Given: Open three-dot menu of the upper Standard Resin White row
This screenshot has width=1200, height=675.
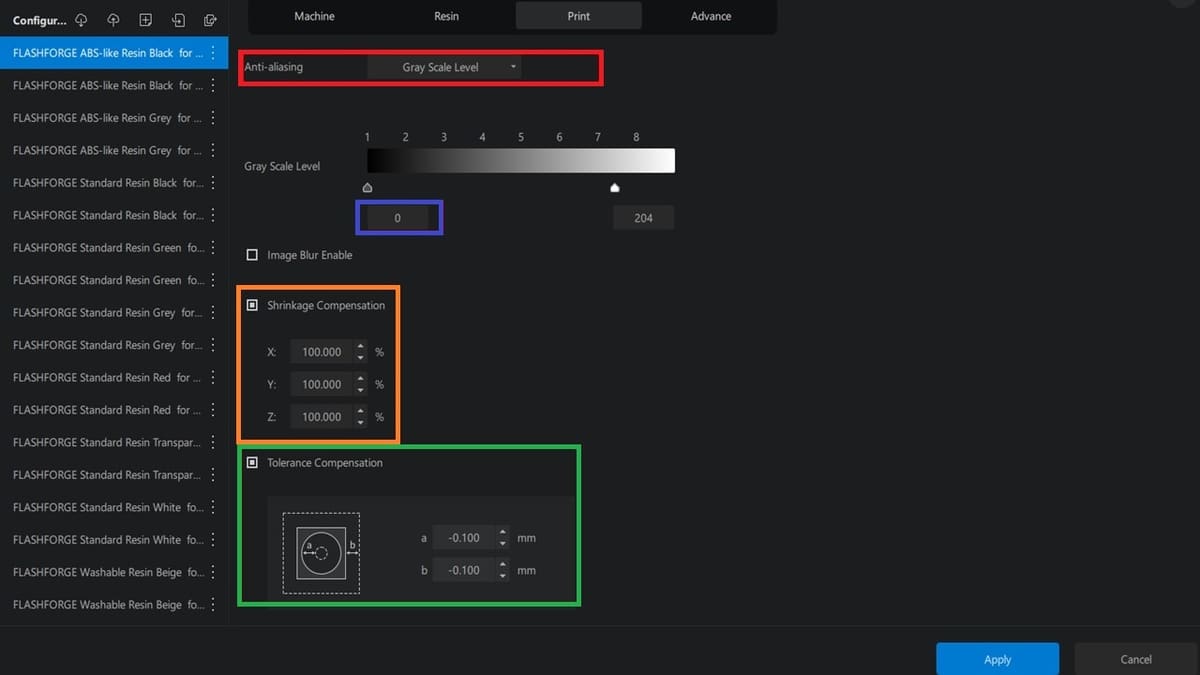Looking at the screenshot, I should [212, 507].
